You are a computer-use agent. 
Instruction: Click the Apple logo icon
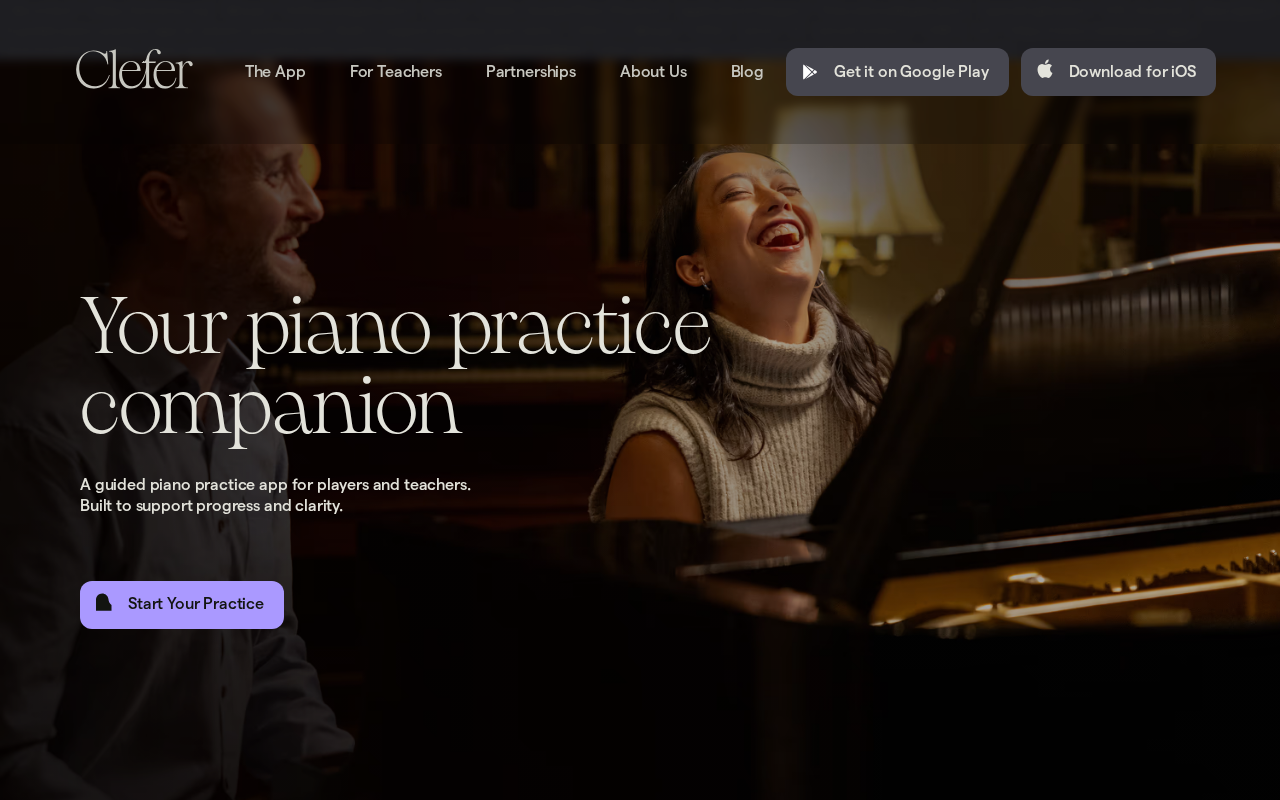[1045, 69]
